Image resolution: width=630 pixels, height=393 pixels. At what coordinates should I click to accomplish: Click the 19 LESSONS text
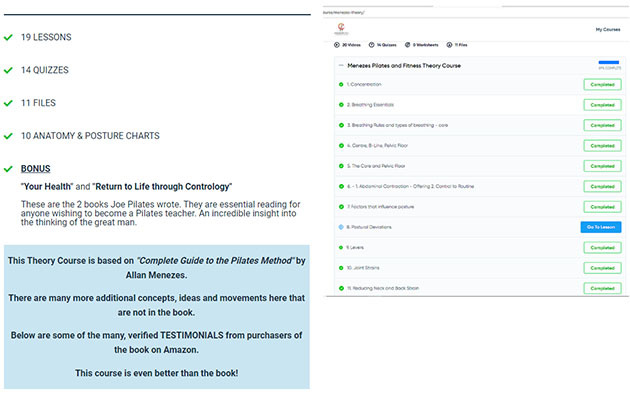[46, 37]
